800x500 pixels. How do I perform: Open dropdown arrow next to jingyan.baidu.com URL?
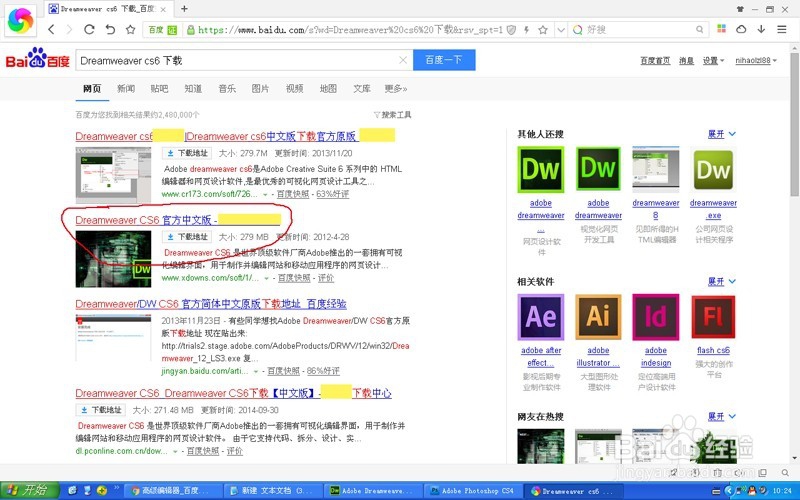[x=256, y=371]
